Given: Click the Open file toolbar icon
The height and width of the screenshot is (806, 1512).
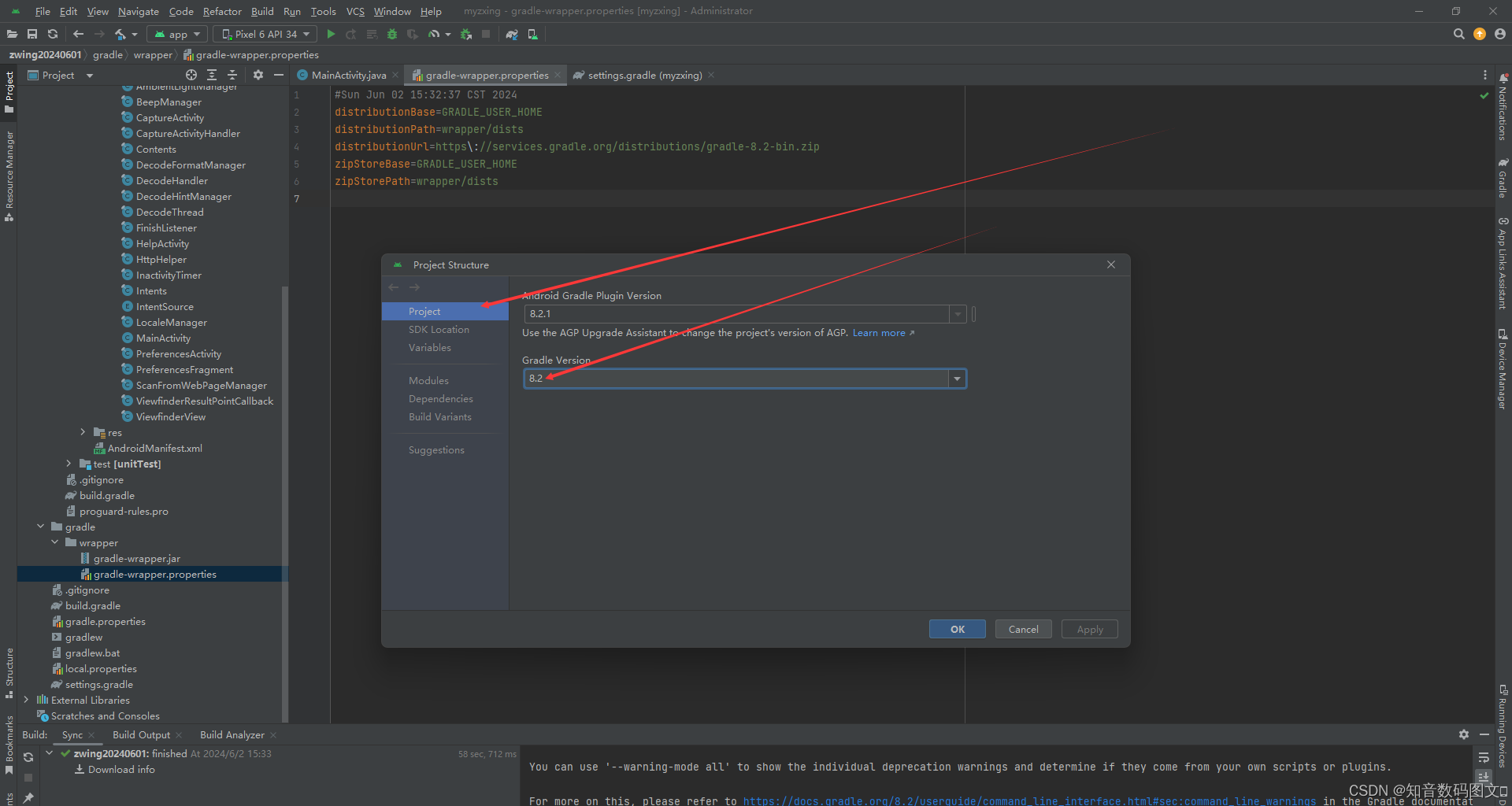Looking at the screenshot, I should click(12, 34).
